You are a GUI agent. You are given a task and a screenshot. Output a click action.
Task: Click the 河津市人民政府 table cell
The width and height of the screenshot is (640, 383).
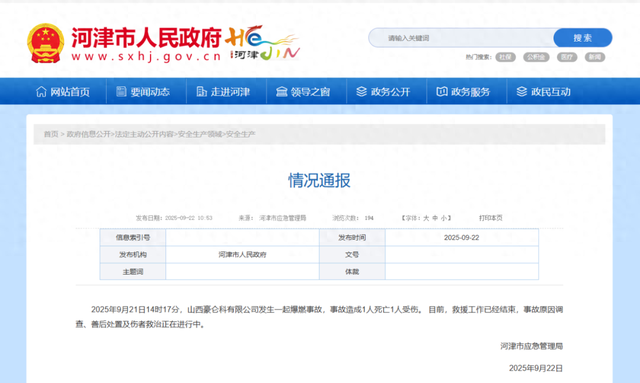(x=242, y=255)
